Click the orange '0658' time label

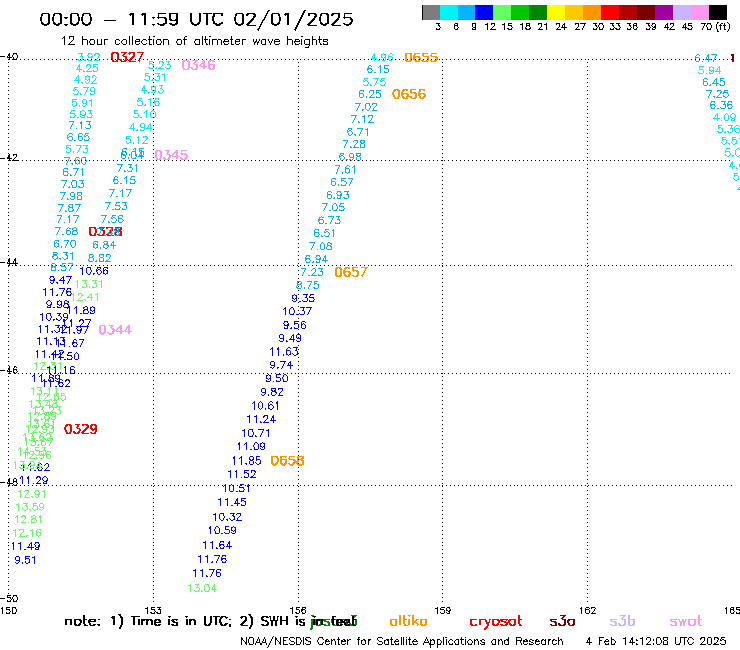pos(287,461)
